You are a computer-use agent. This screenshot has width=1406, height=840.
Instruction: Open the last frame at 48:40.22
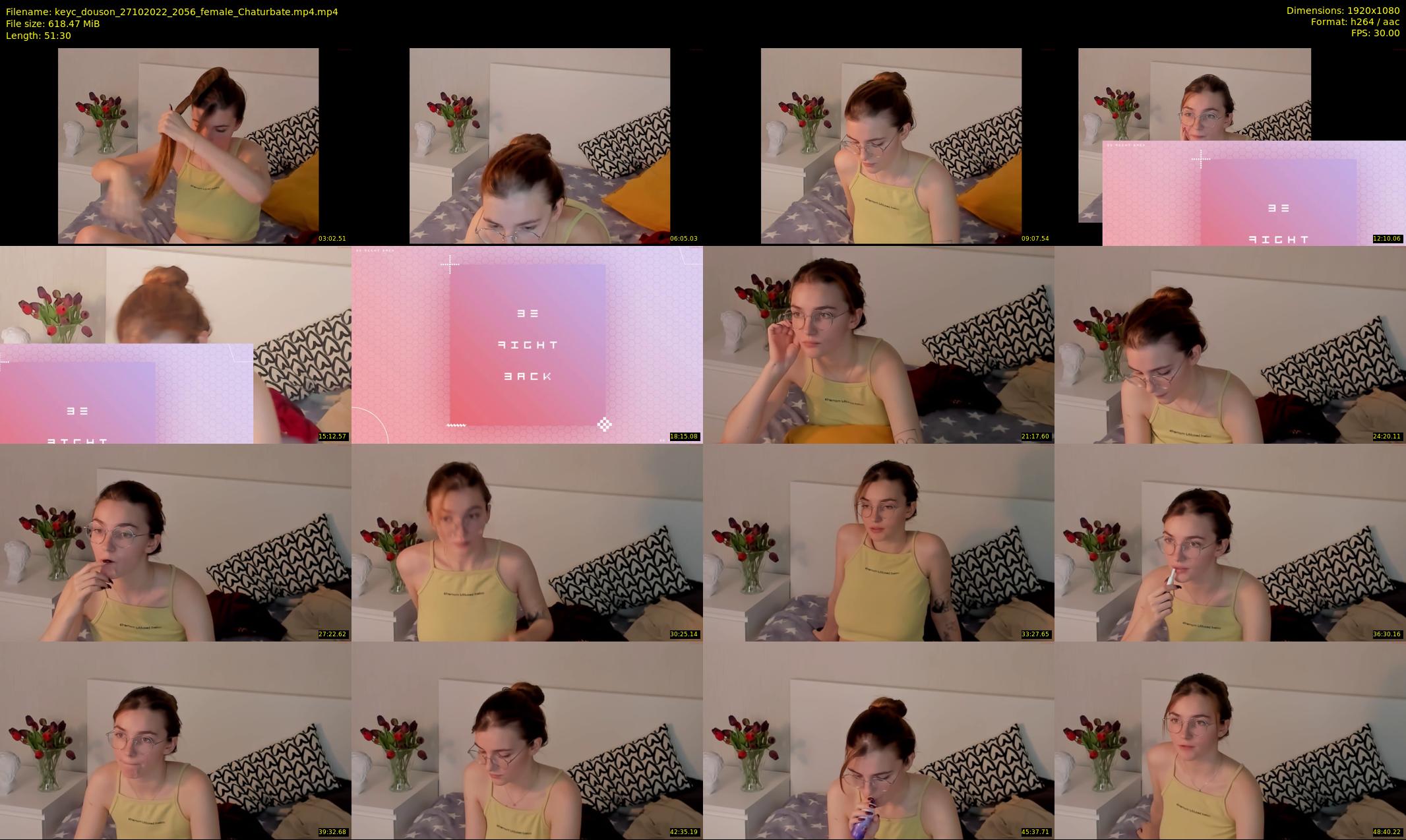click(x=1230, y=740)
